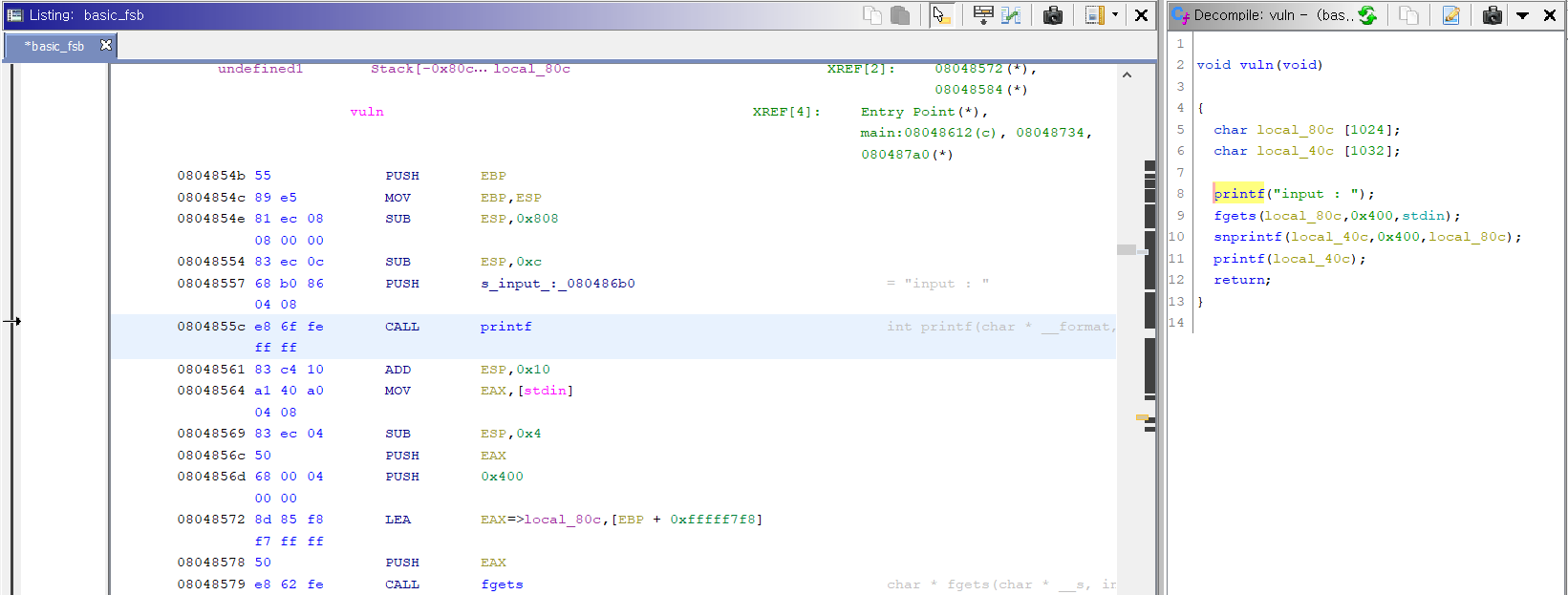This screenshot has width=1568, height=595.
Task: Click the s_input_:_080486b0 operand
Action: tap(558, 284)
